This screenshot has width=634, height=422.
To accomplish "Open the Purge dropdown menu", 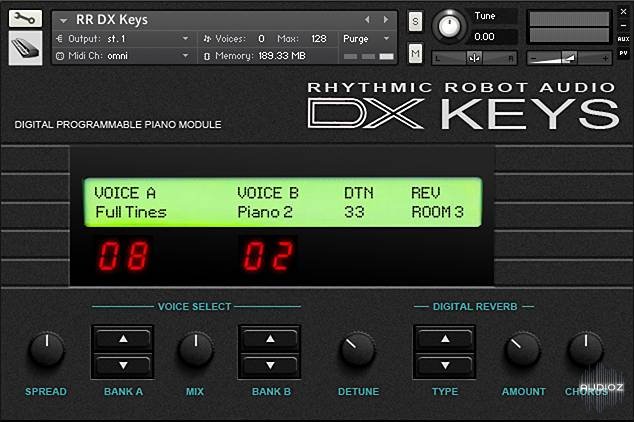I will (387, 39).
